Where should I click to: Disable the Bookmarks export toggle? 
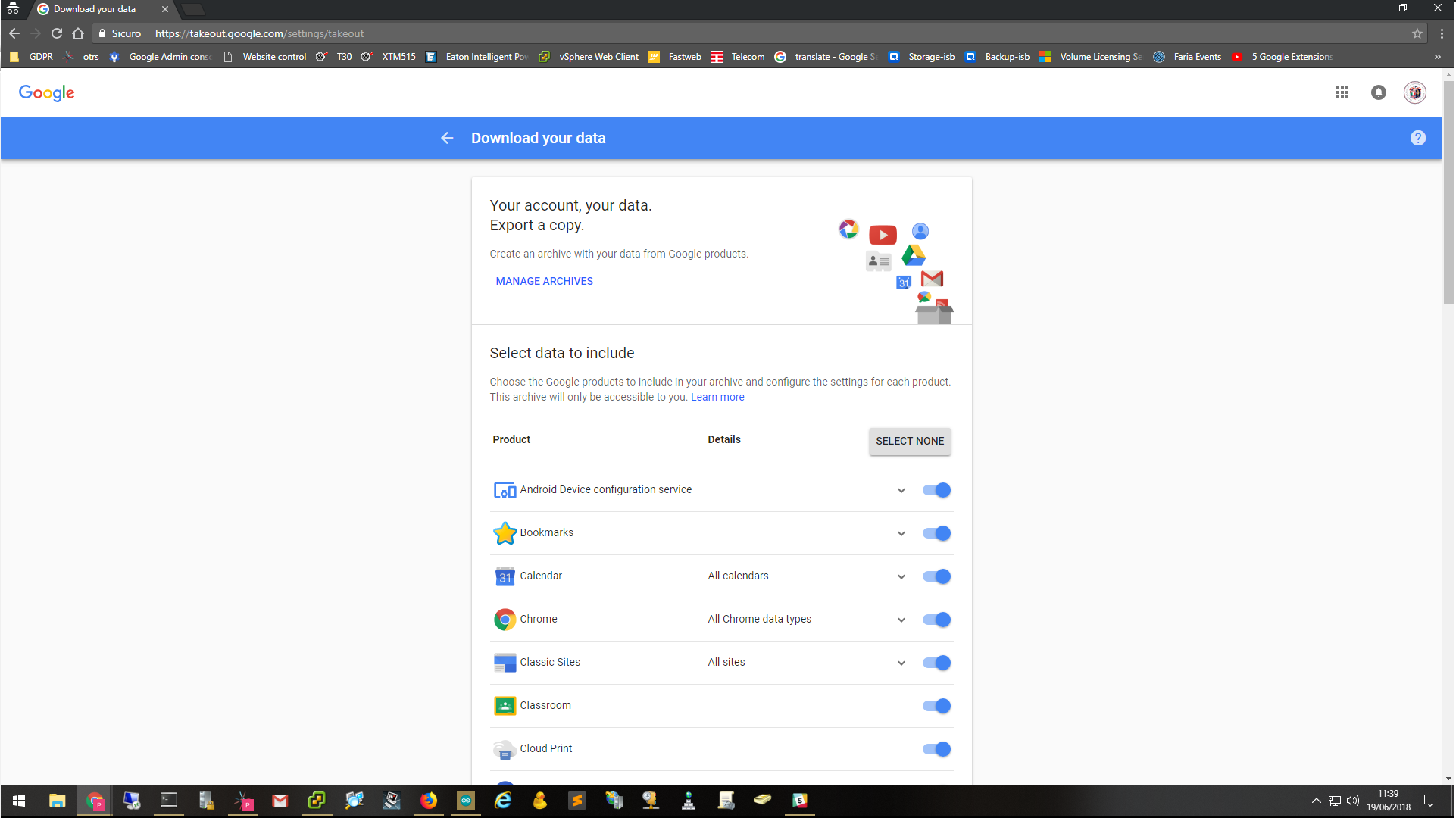click(x=937, y=533)
